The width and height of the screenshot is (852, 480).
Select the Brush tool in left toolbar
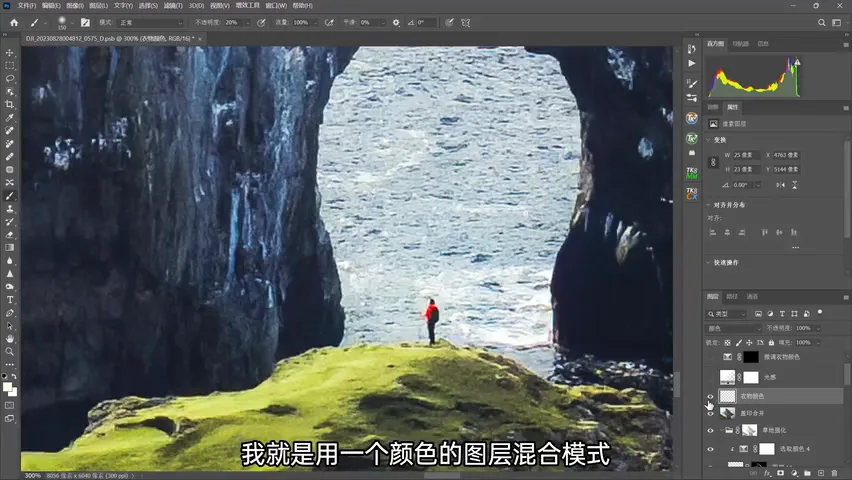10,196
